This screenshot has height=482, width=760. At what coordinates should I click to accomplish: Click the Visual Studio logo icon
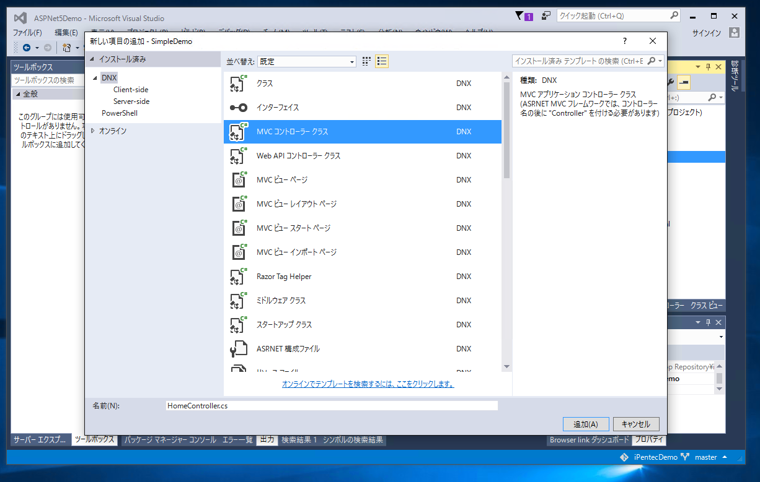(20, 18)
